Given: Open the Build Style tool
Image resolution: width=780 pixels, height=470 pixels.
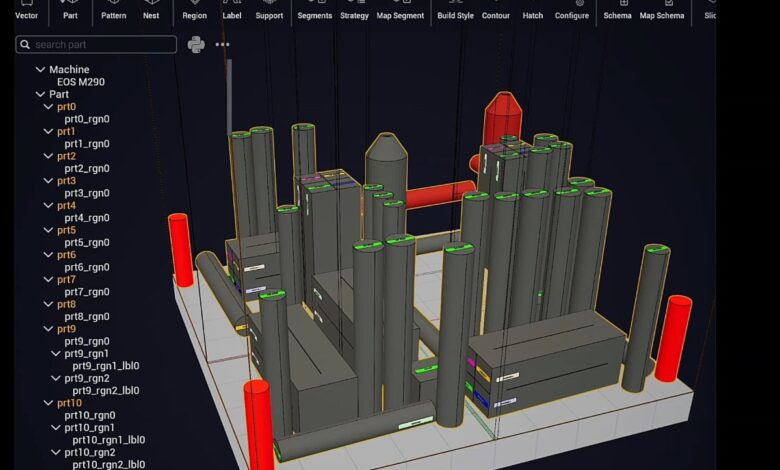Looking at the screenshot, I should click(455, 10).
